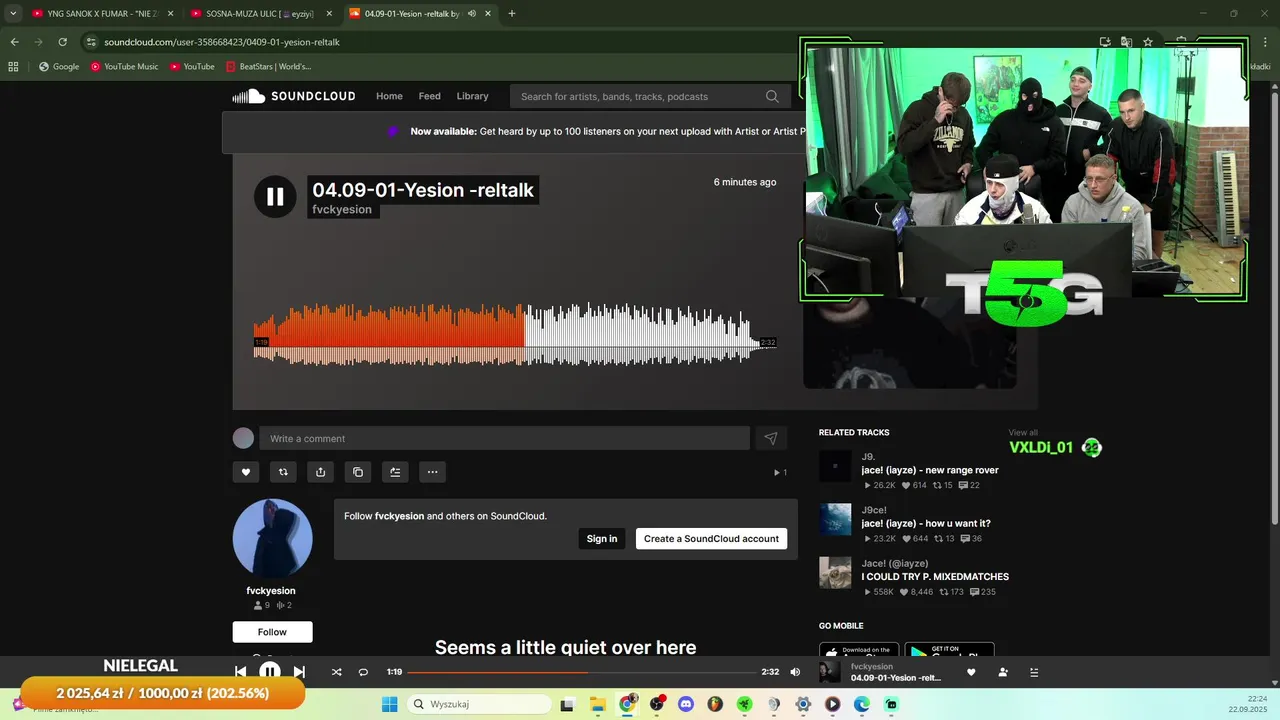
Task: Open fvckyesion profile avatar
Action: 272,538
